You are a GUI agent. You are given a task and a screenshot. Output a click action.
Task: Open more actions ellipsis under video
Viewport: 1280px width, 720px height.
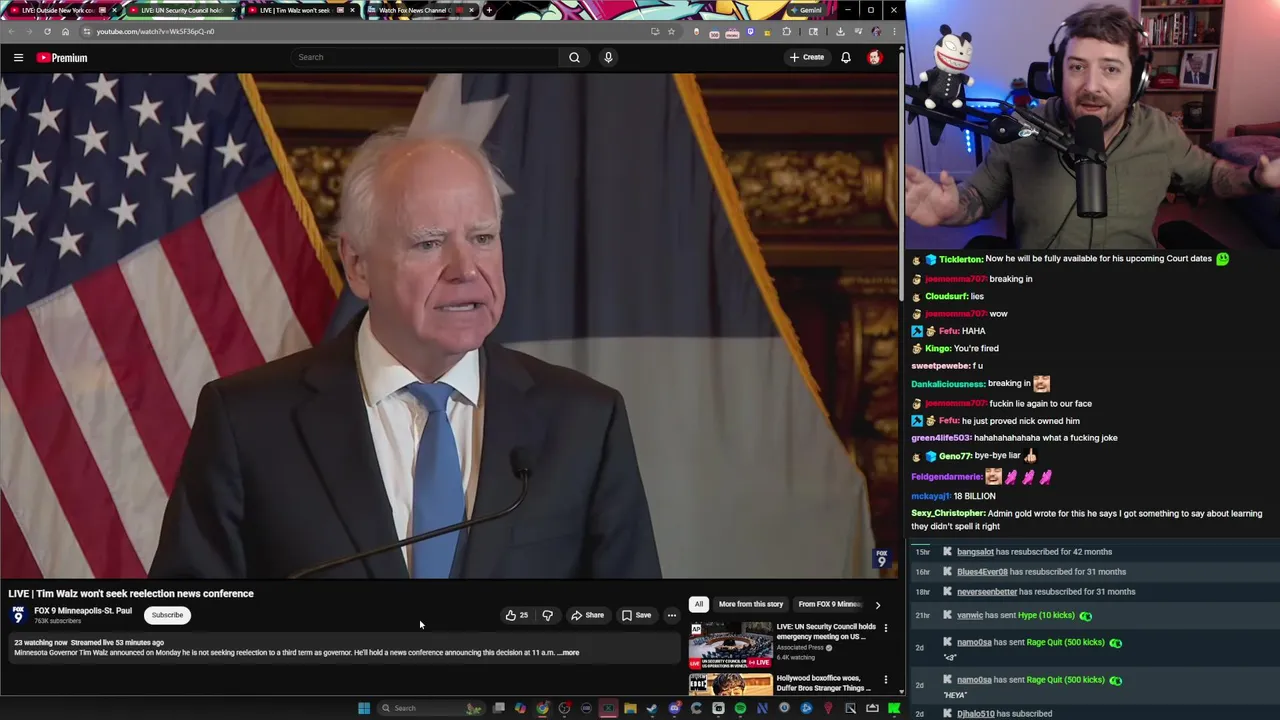click(672, 615)
